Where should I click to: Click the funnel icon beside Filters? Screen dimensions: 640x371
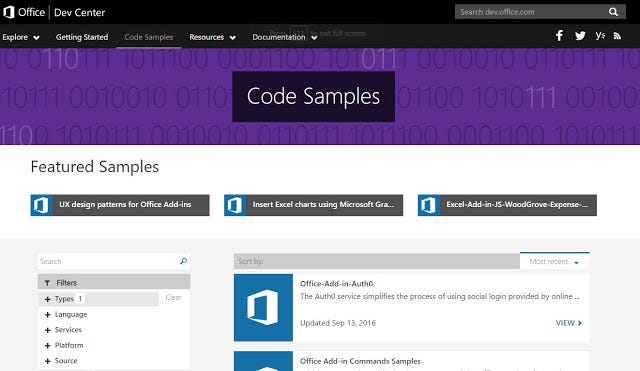coord(47,283)
